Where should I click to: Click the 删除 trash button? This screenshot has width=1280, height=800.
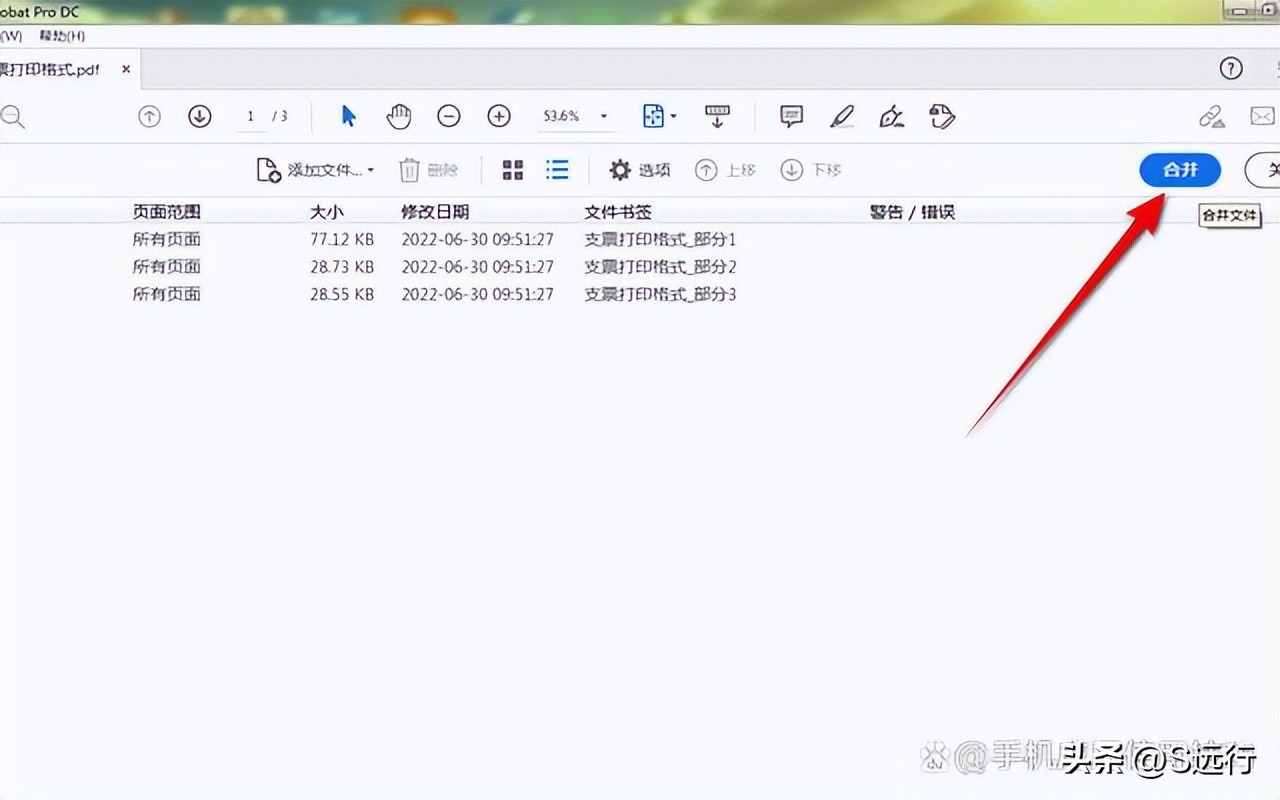click(428, 170)
